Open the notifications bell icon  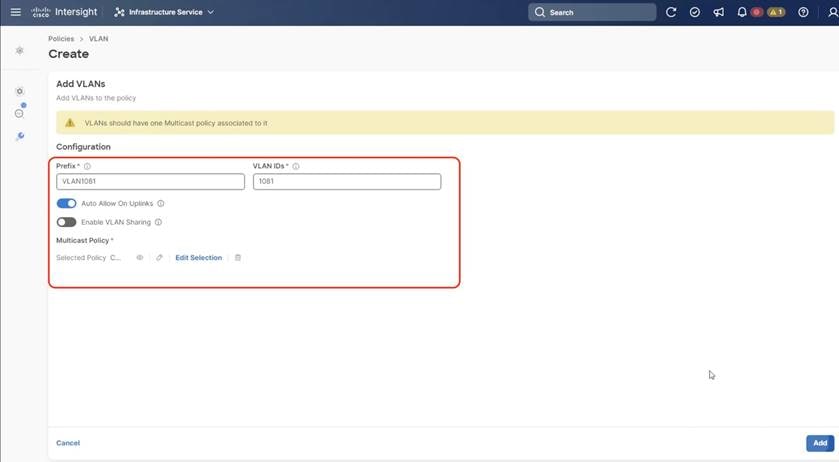point(742,12)
